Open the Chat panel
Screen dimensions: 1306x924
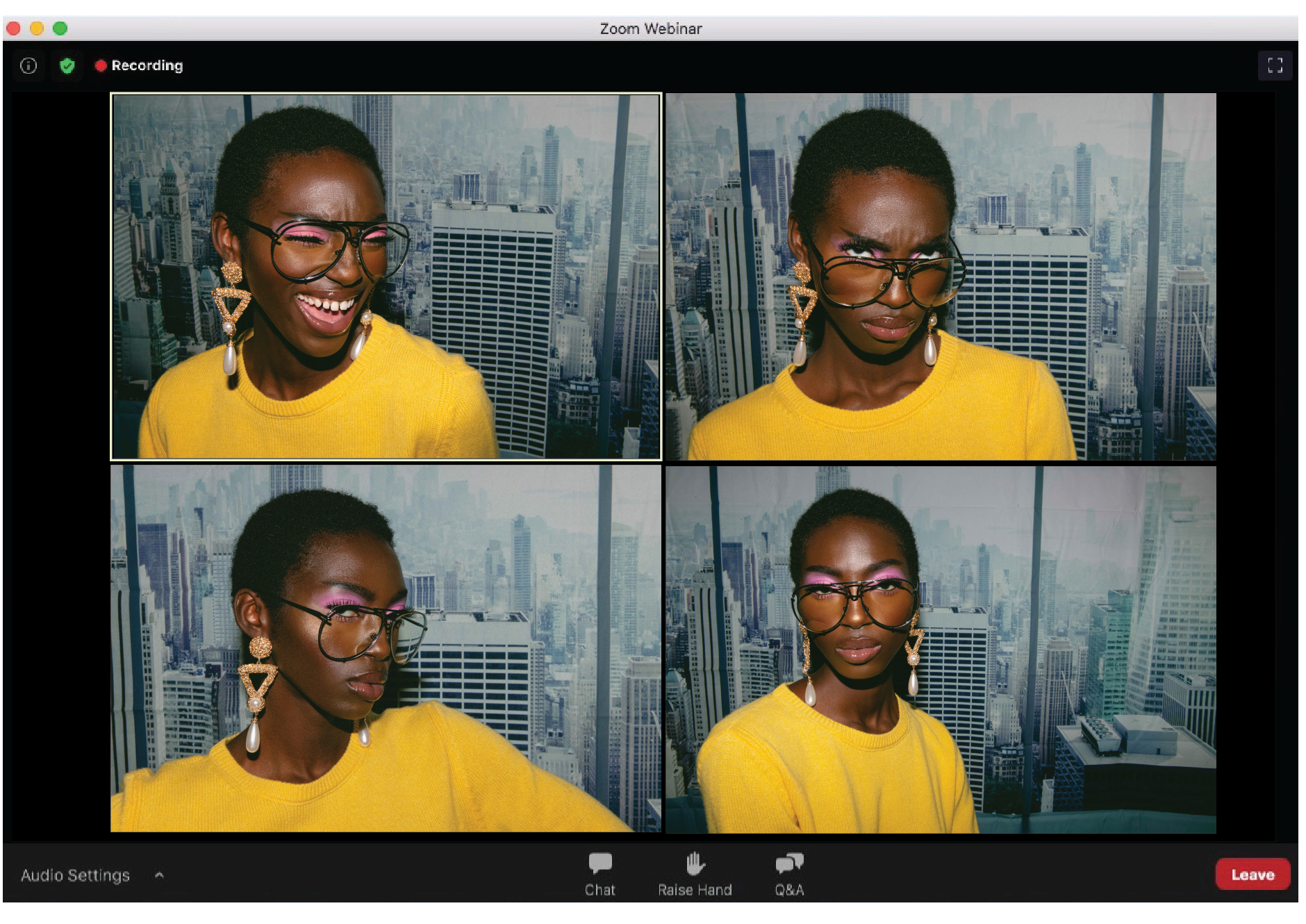[x=600, y=874]
